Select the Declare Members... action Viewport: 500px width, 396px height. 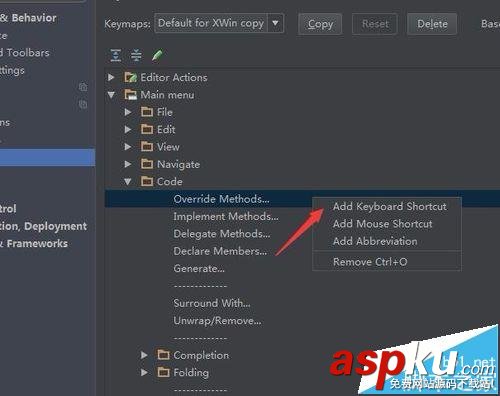(220, 251)
